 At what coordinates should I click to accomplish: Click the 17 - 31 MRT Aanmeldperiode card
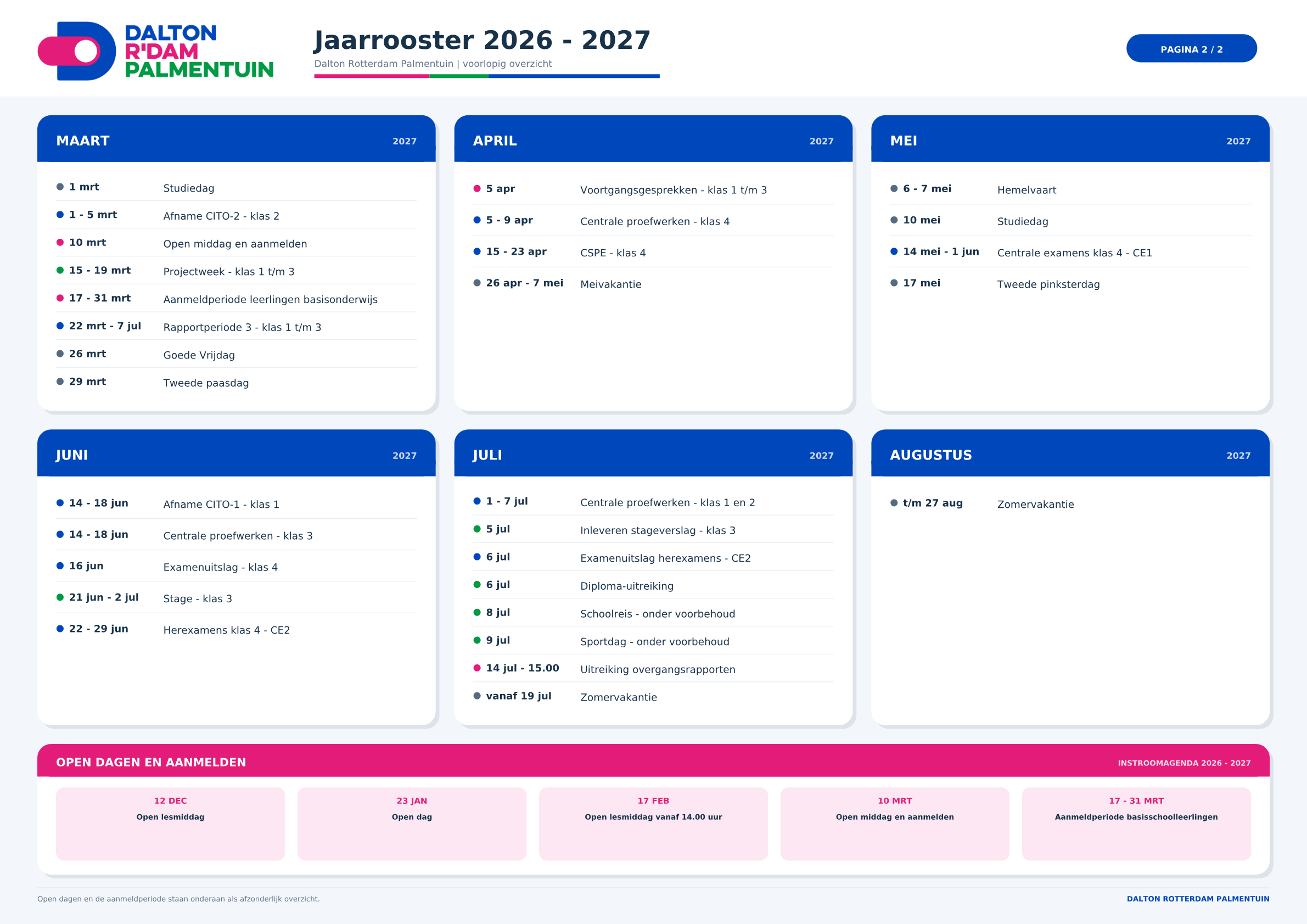coord(1136,824)
